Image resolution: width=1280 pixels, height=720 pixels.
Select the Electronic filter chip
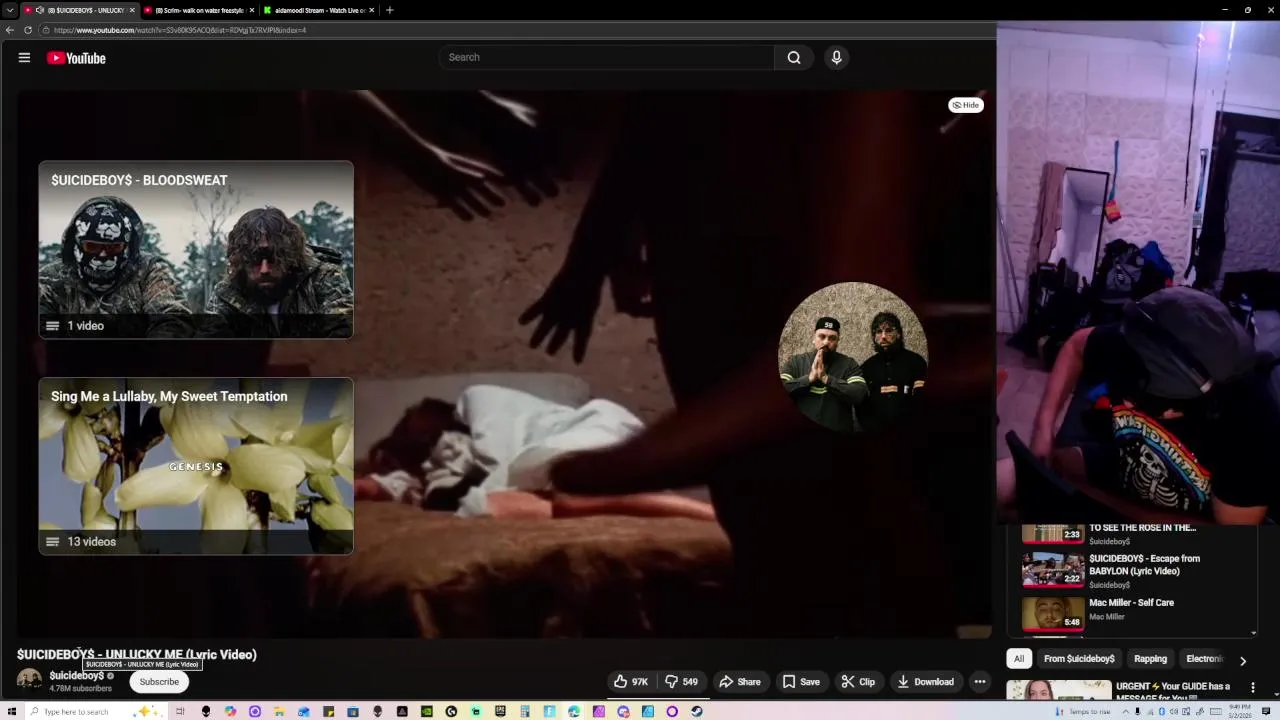1204,659
